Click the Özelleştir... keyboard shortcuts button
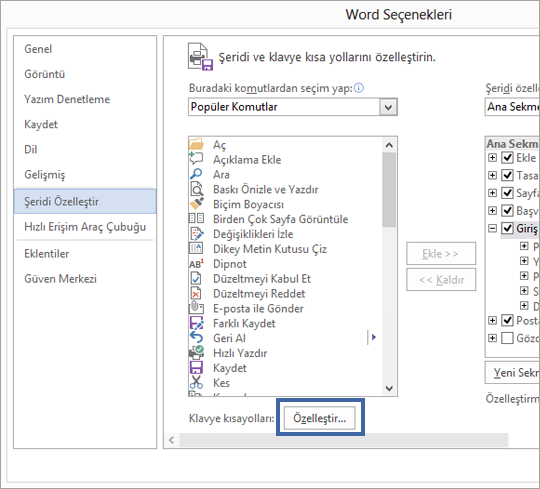The image size is (540, 489). click(x=320, y=418)
